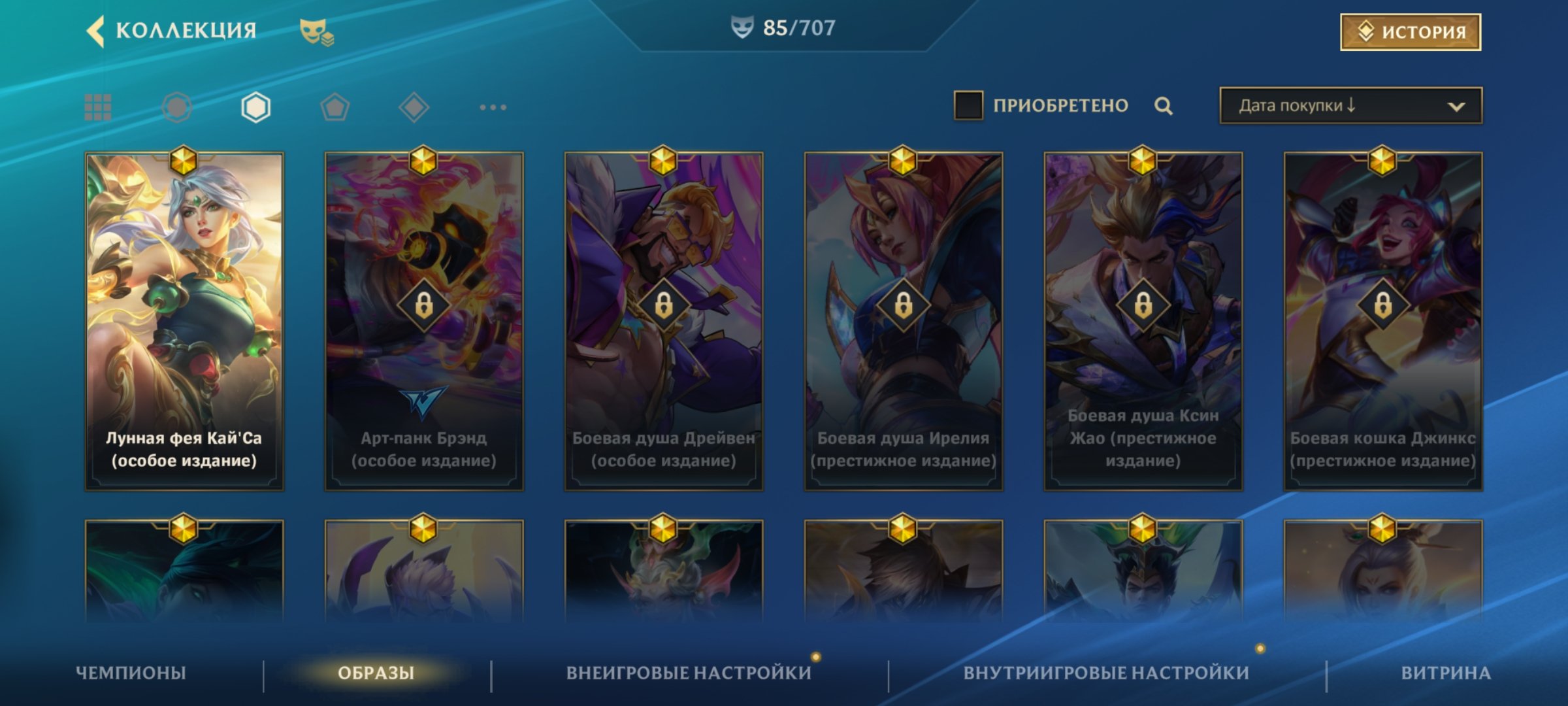Go to the Витрина tab
Image resolution: width=1568 pixels, height=706 pixels.
[1446, 673]
